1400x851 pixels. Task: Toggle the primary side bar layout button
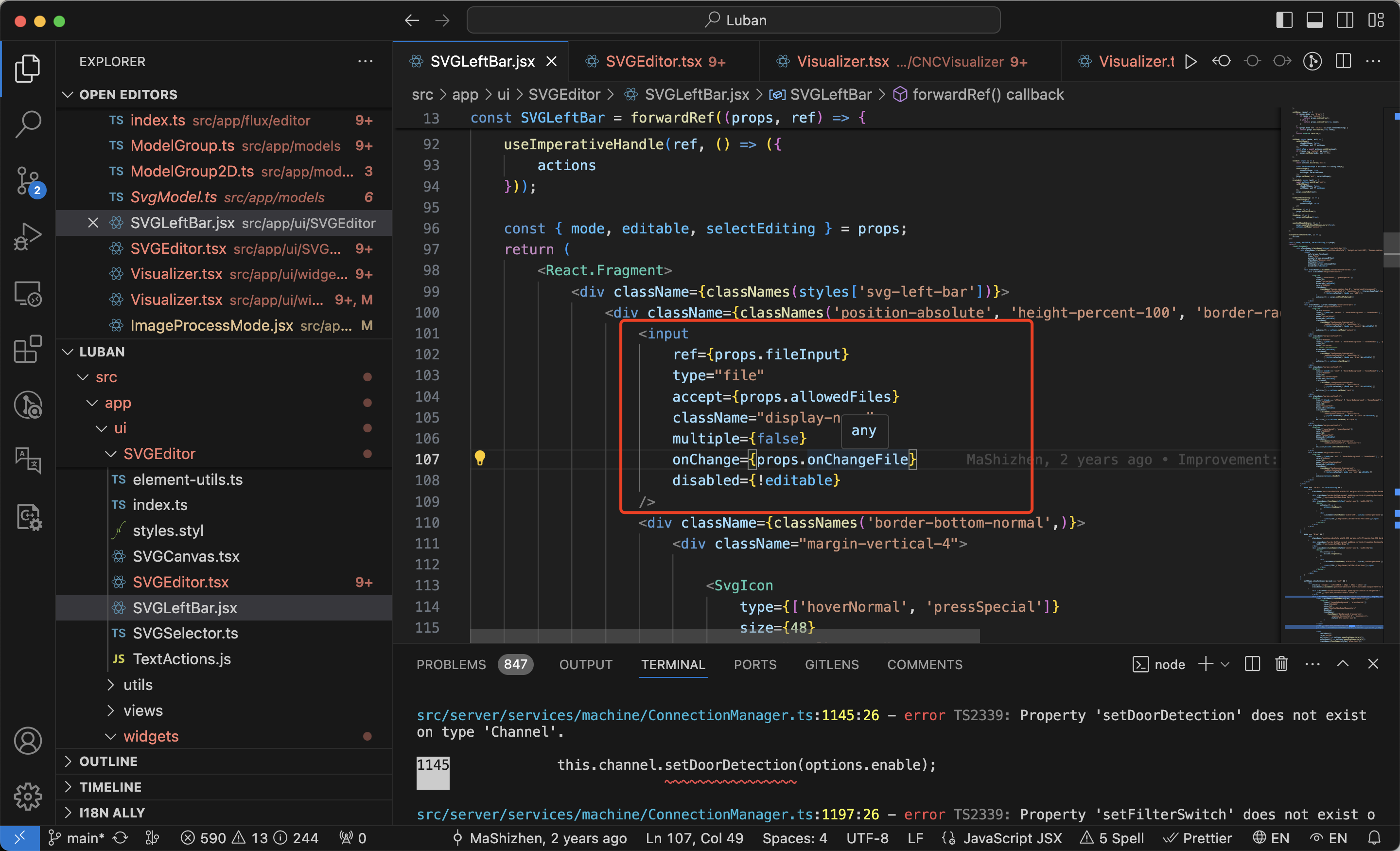pos(1284,20)
